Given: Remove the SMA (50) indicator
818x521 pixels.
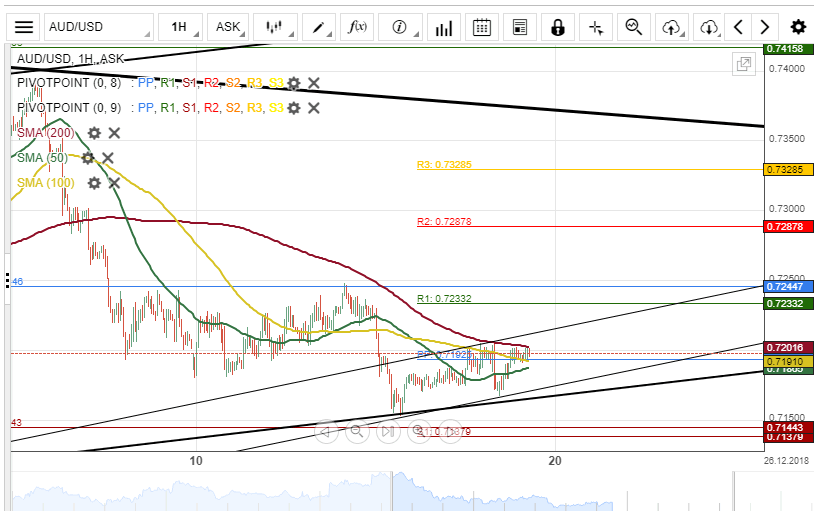Looking at the screenshot, I should (x=108, y=158).
